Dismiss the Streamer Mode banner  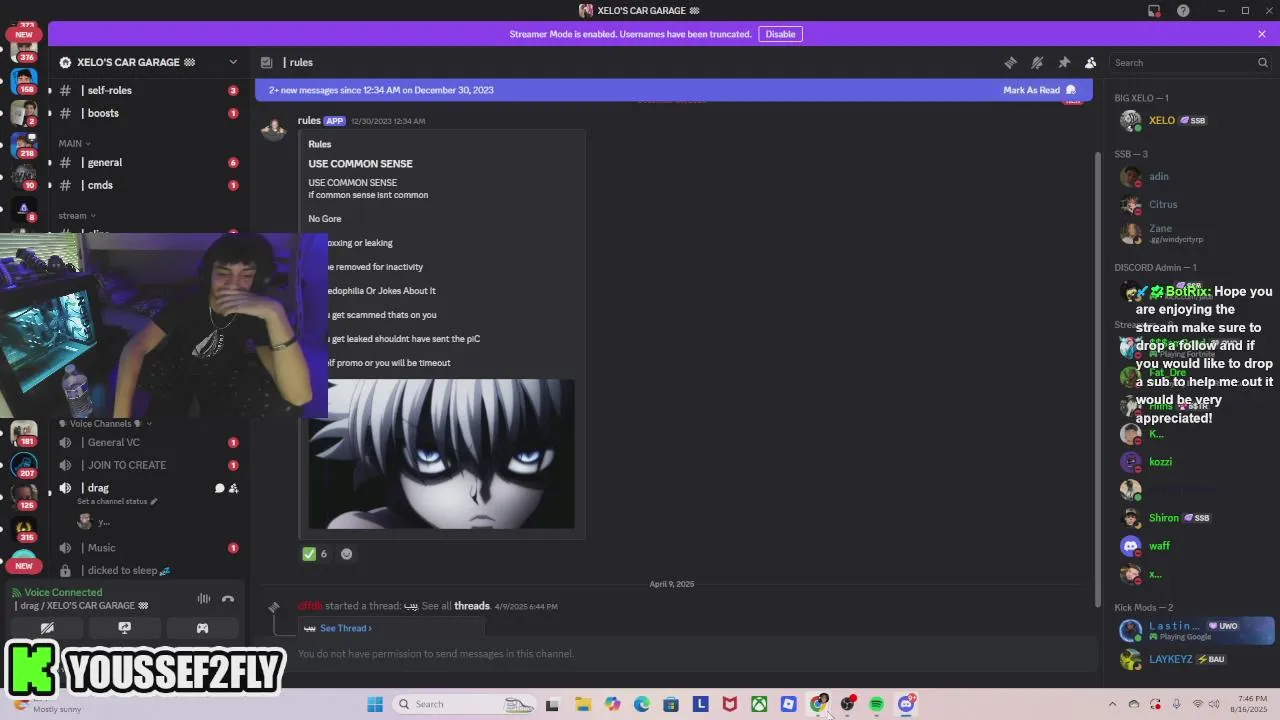click(1262, 34)
